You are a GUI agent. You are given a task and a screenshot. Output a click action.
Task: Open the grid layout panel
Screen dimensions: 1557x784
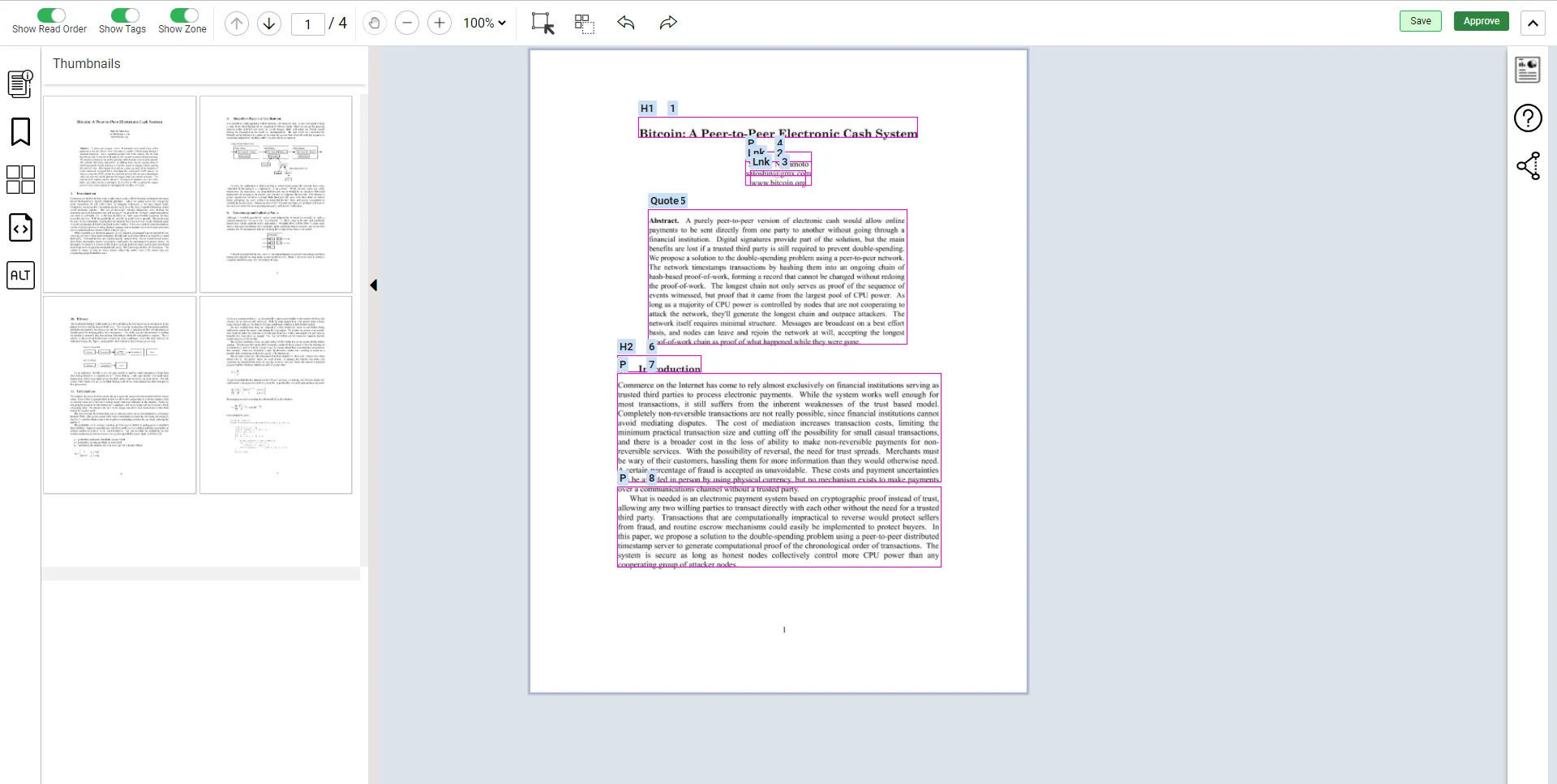click(19, 179)
